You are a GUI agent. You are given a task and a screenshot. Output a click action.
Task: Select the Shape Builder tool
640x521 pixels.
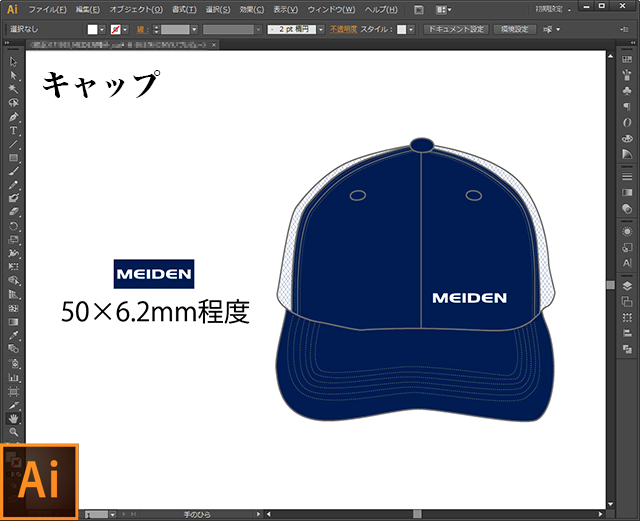[x=13, y=281]
